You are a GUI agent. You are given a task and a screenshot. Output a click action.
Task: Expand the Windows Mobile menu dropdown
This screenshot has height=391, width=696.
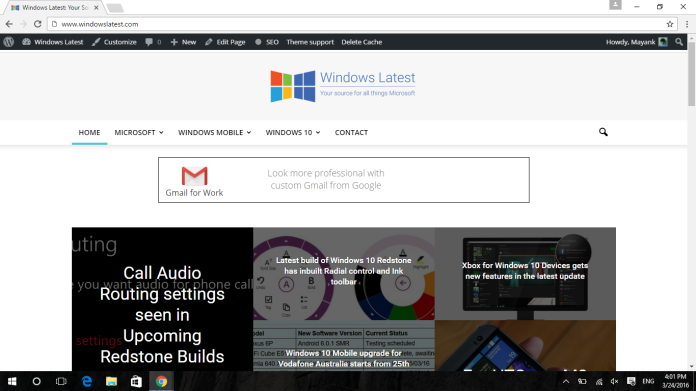pyautogui.click(x=215, y=132)
